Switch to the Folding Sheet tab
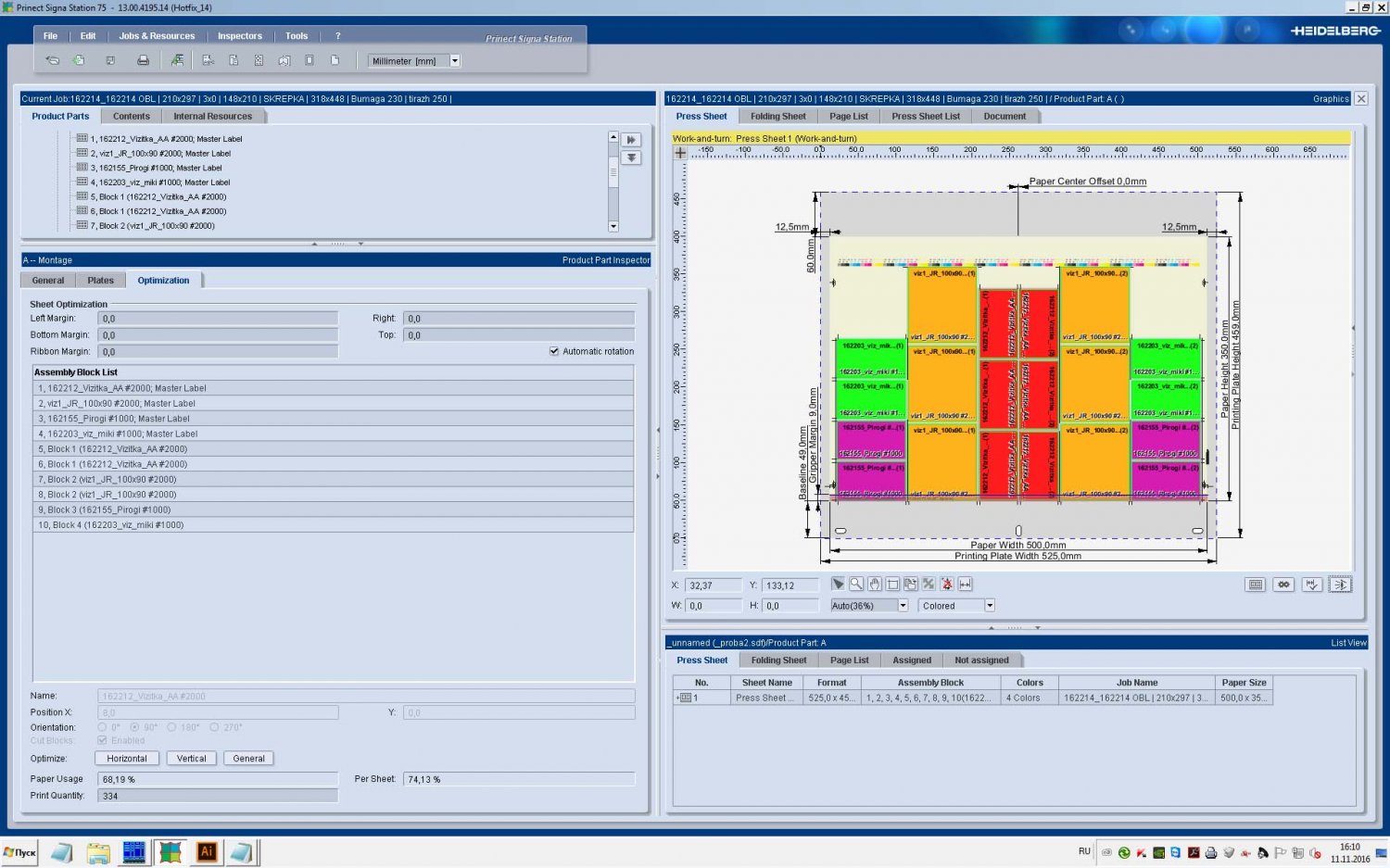Viewport: 1390px width, 868px height. coord(777,117)
